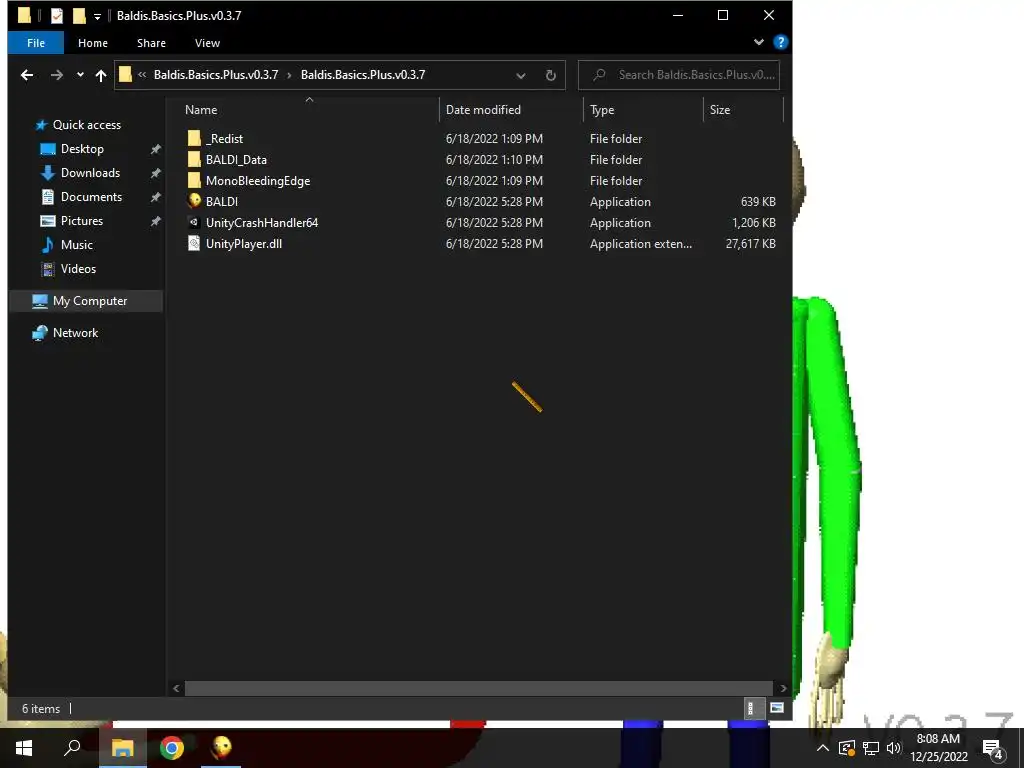Screen dimensions: 1024x768
Task: Go forward with the right arrow
Action: 57,75
